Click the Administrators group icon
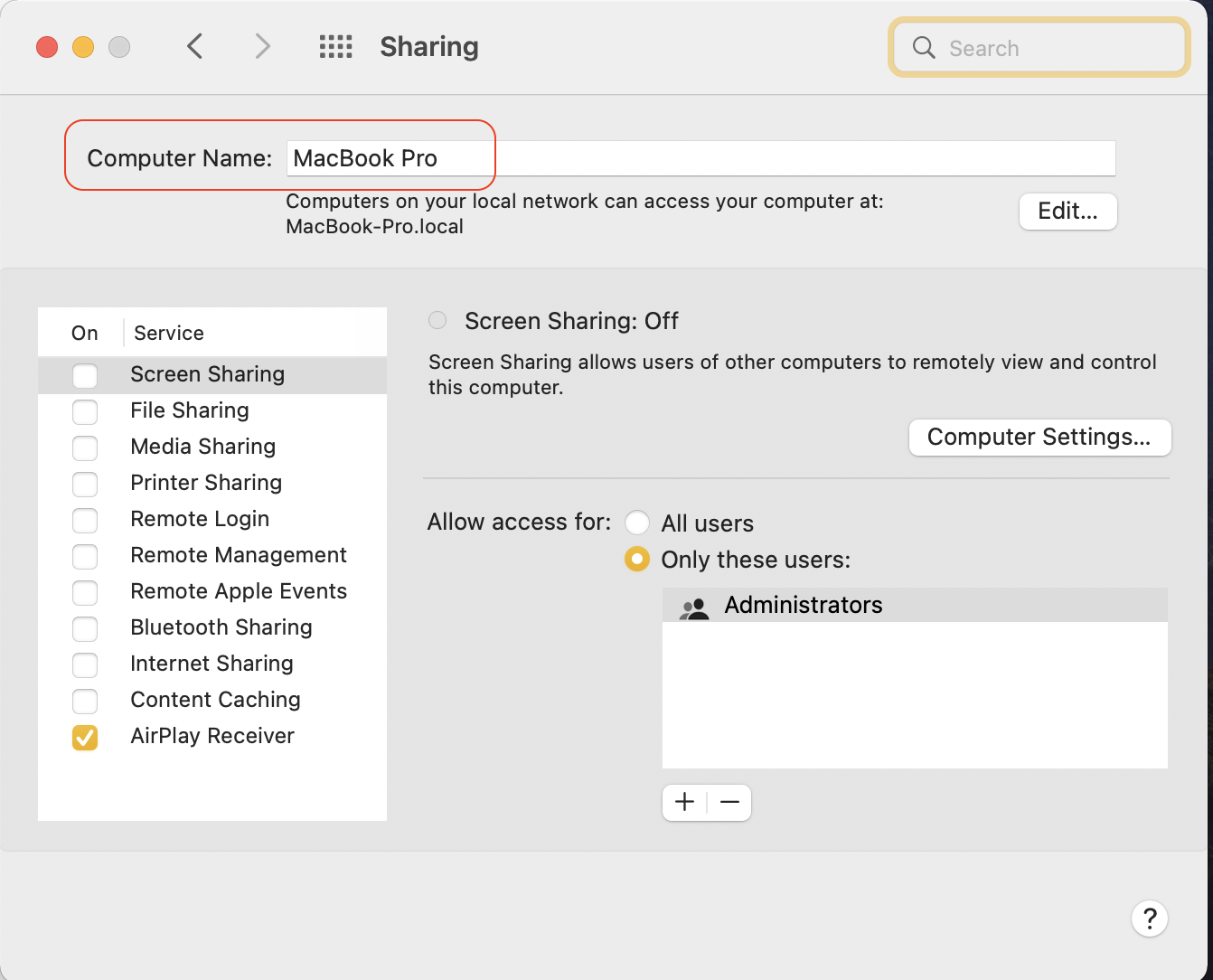The height and width of the screenshot is (980, 1213). pyautogui.click(x=694, y=608)
